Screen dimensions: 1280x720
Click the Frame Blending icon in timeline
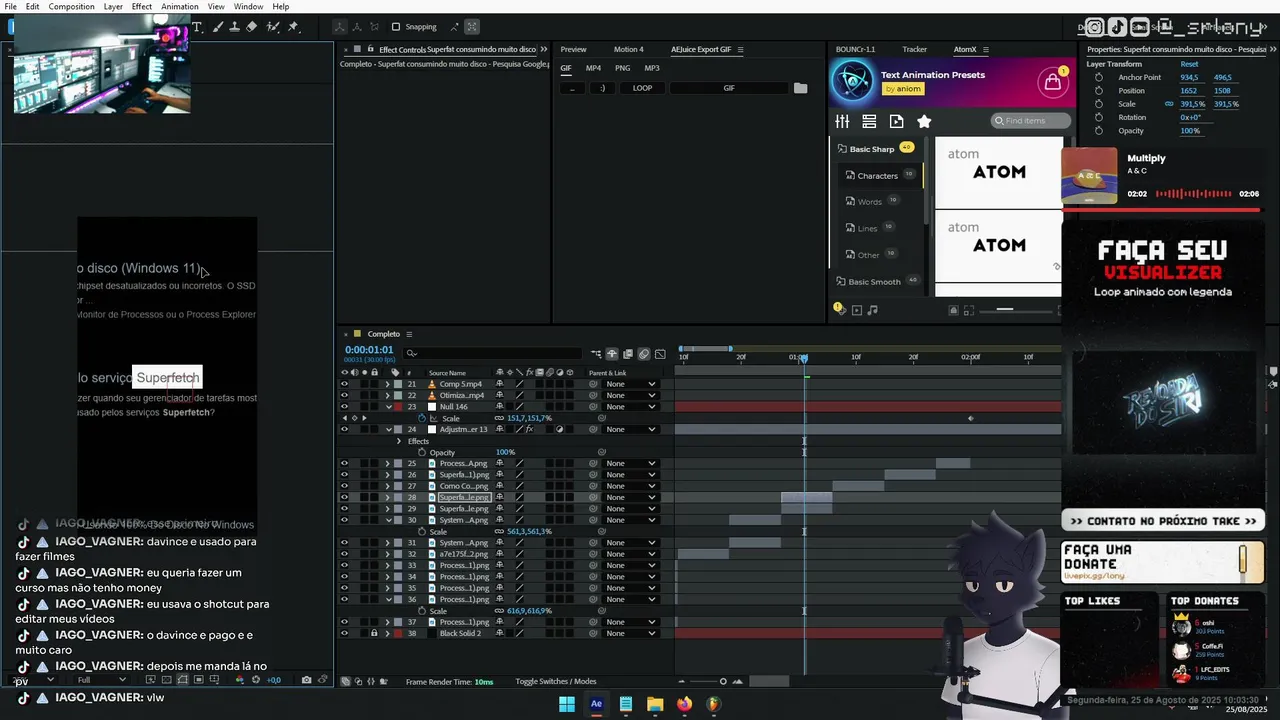[628, 354]
